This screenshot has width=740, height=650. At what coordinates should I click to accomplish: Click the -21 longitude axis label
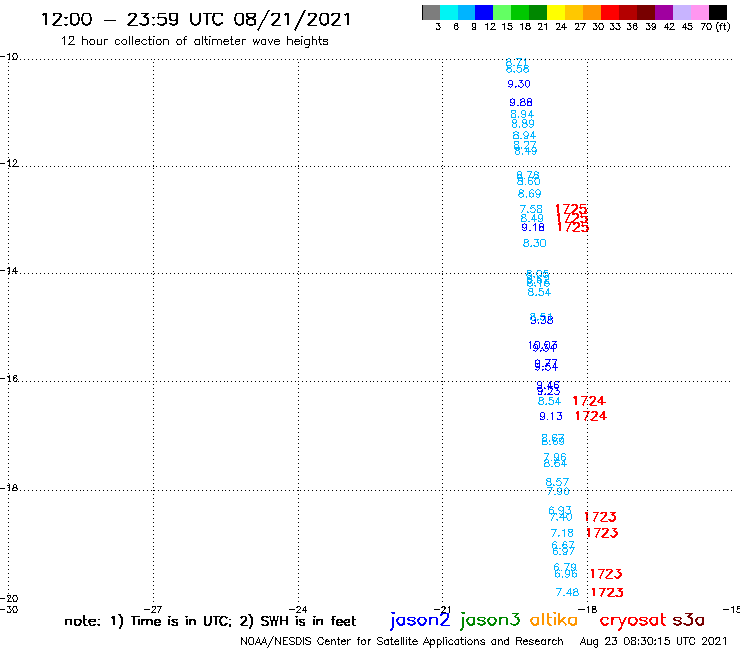[x=442, y=609]
